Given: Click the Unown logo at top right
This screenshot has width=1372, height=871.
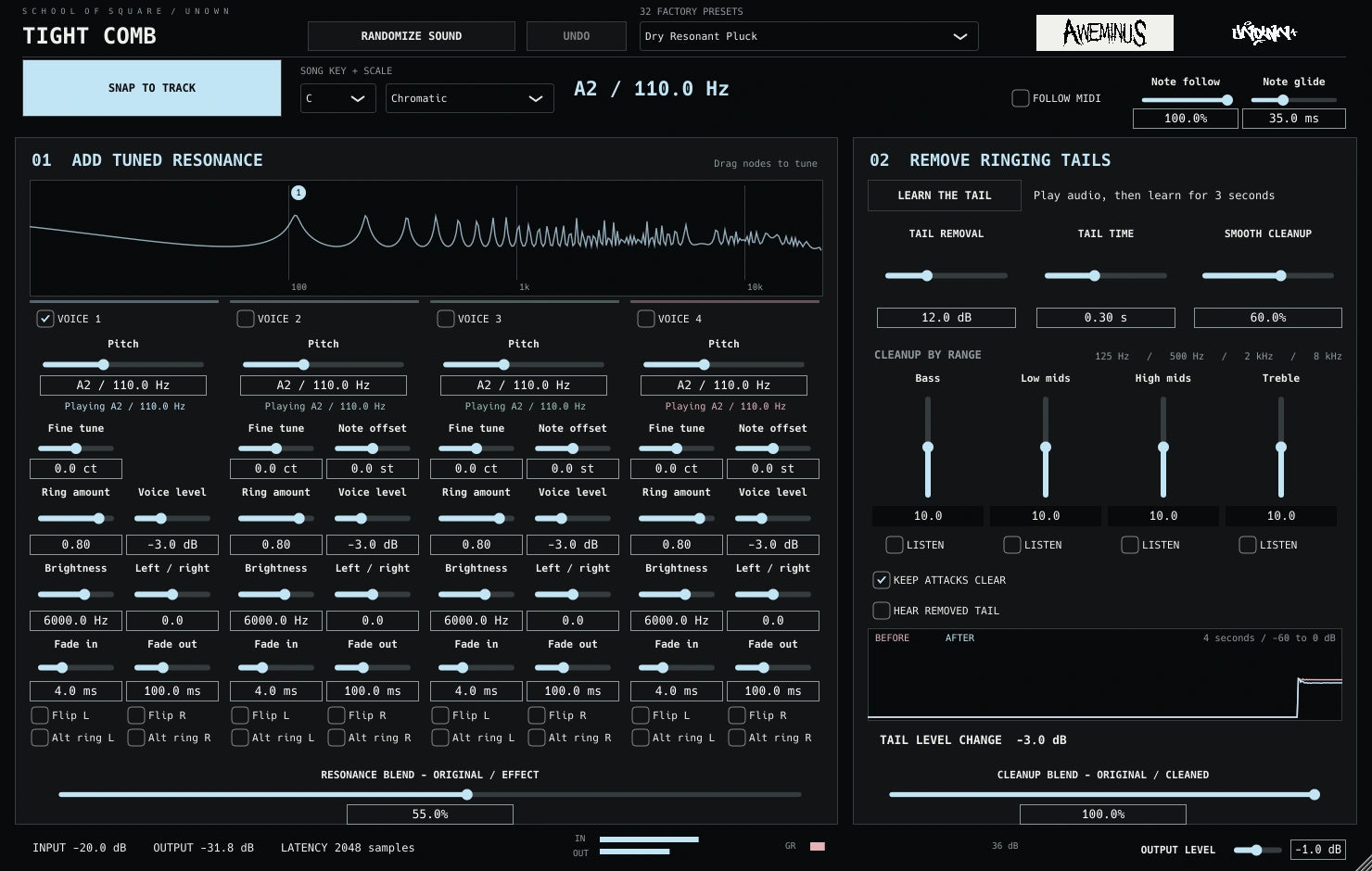Looking at the screenshot, I should 1264,33.
